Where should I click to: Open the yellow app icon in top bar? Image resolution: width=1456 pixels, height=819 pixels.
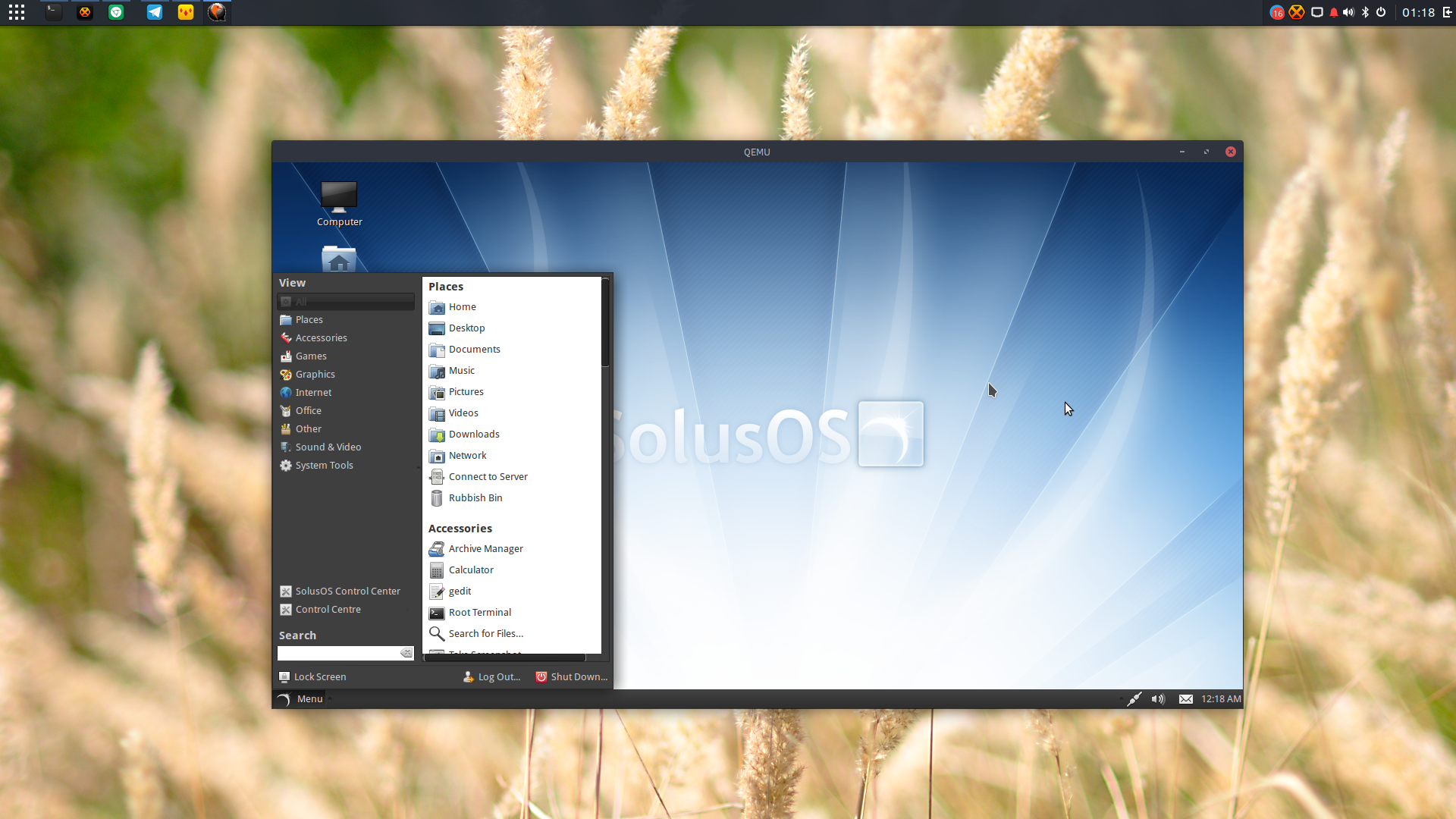pyautogui.click(x=186, y=12)
